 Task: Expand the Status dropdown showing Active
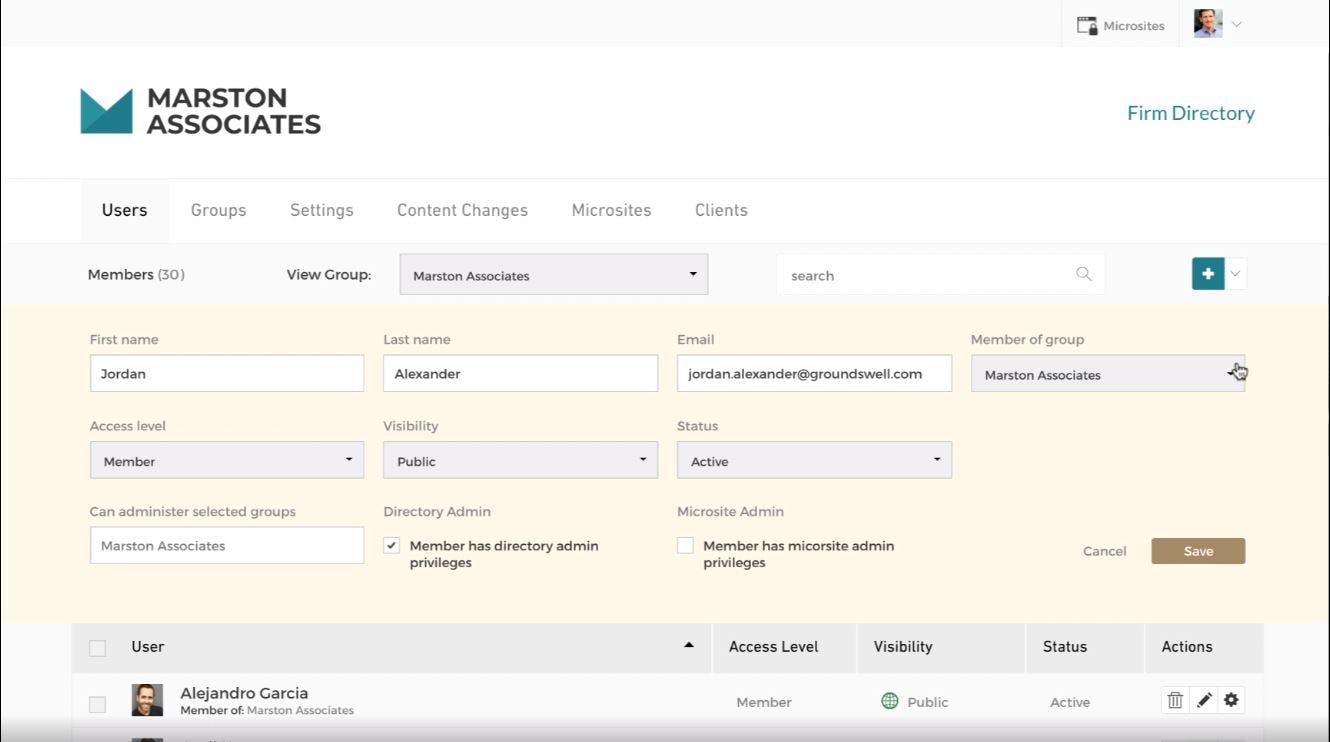814,460
